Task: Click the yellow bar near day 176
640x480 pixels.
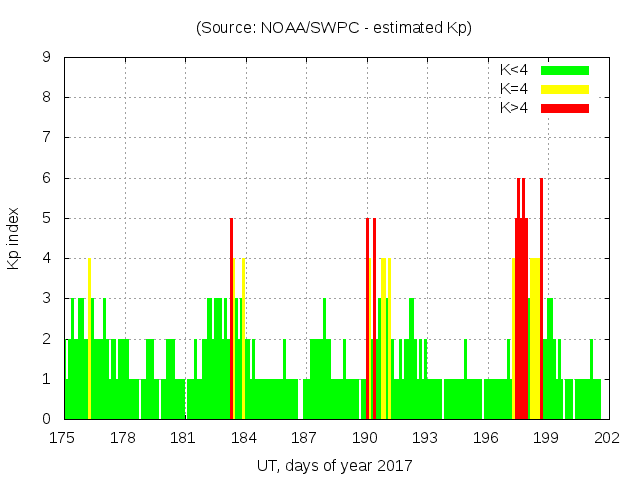Action: pyautogui.click(x=89, y=340)
